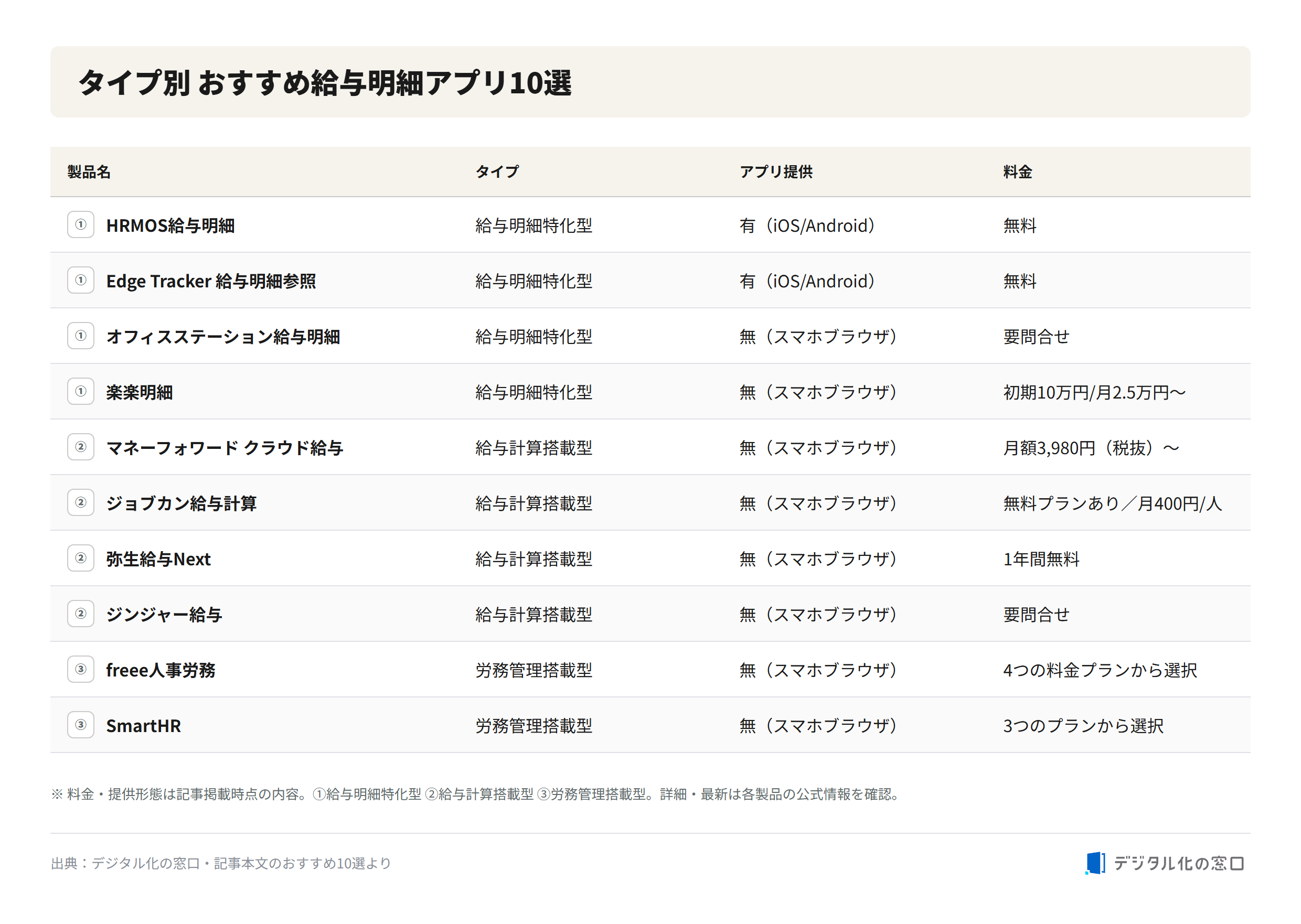Screen dimensions: 1301x924
Task: Click the price 3つのプランから選択
Action: pyautogui.click(x=1084, y=726)
